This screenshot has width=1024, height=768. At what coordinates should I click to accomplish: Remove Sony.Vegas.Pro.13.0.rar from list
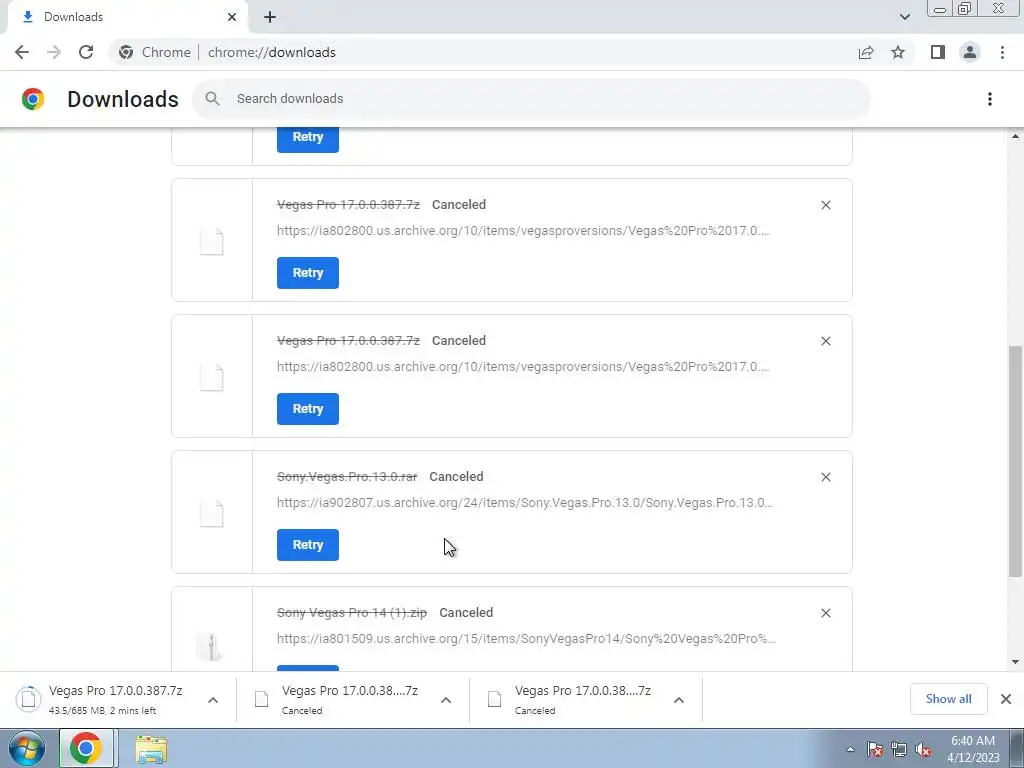click(825, 477)
